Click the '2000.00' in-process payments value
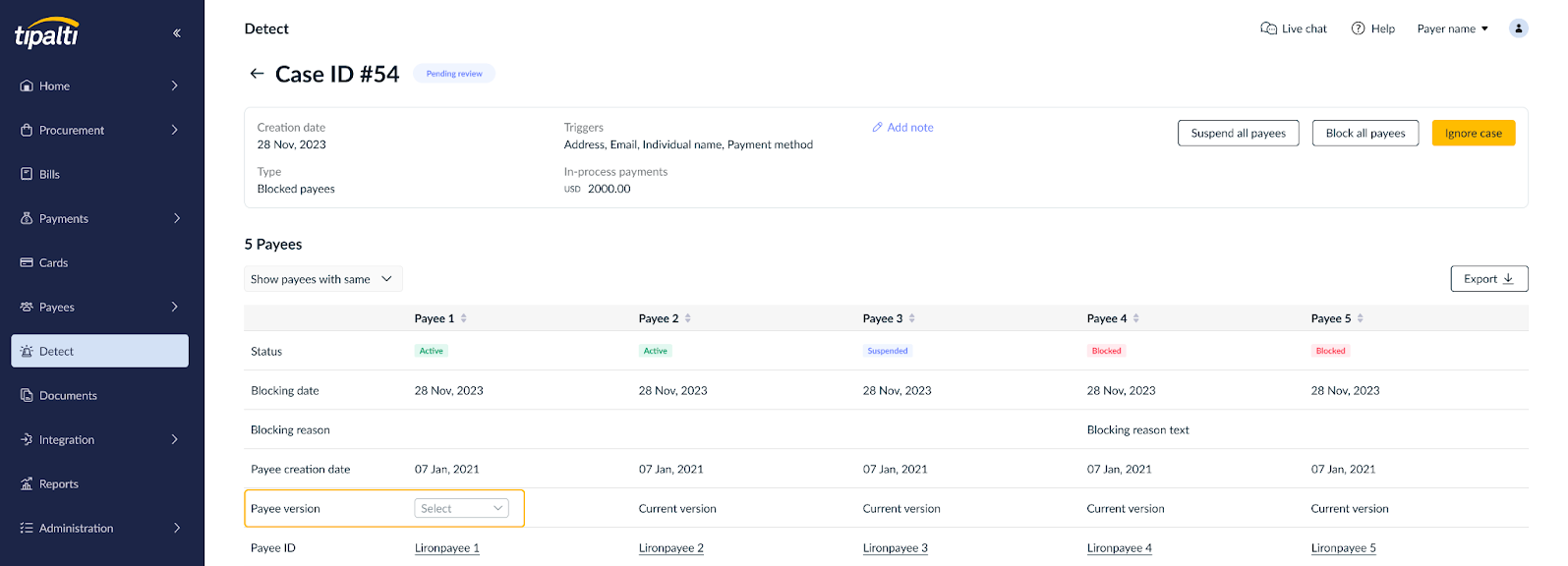 [610, 189]
